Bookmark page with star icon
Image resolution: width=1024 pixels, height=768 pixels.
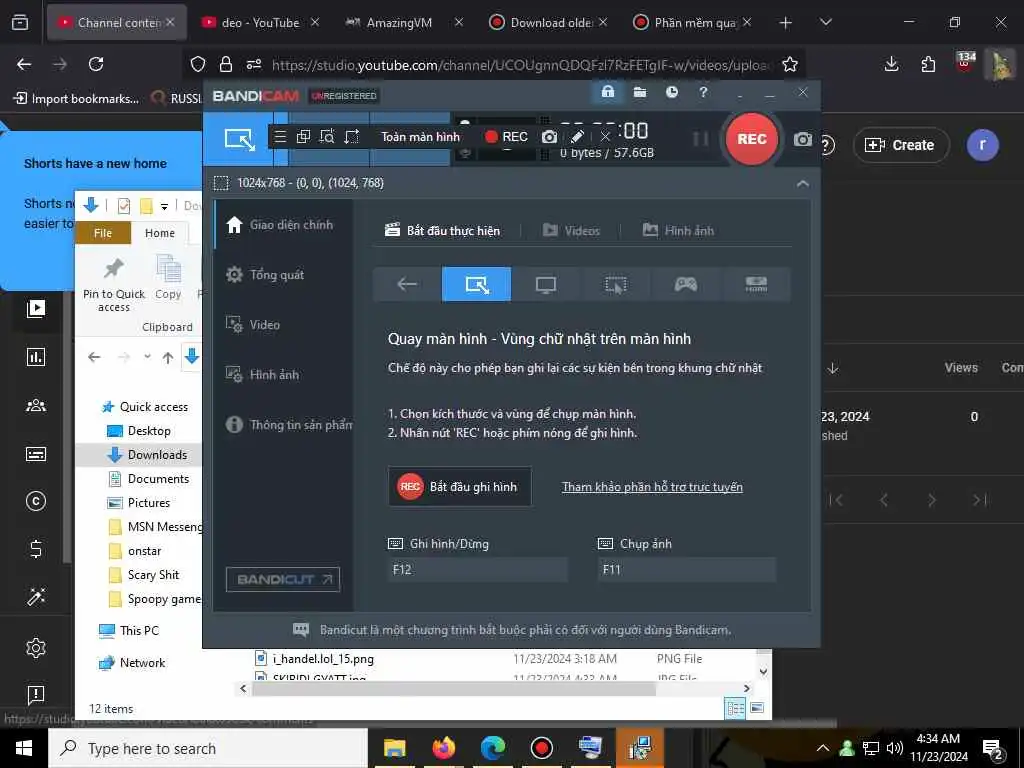[790, 64]
